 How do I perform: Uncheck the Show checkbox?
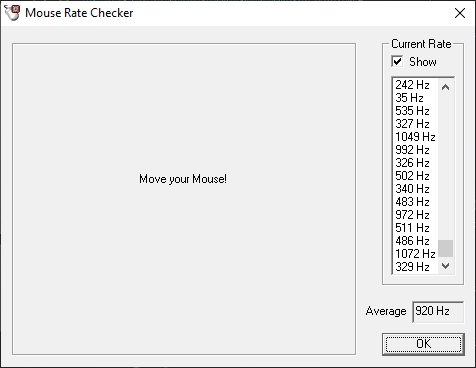point(397,61)
